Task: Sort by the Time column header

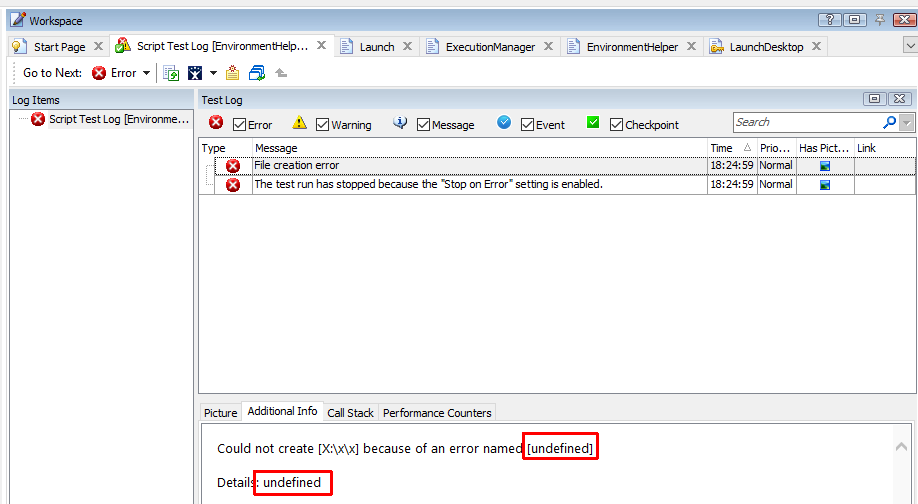Action: pyautogui.click(x=732, y=148)
